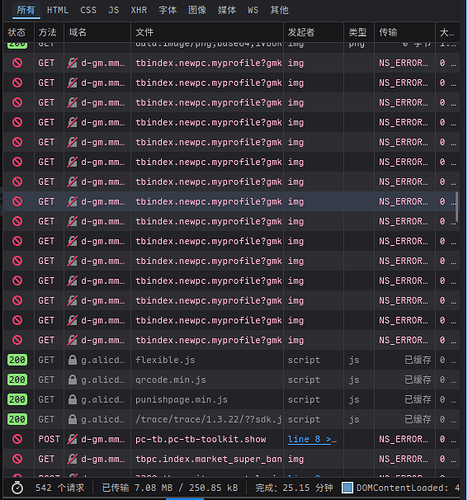This screenshot has height=500, width=467.
Task: Filter requests by 媒体 (media)
Action: pyautogui.click(x=227, y=10)
